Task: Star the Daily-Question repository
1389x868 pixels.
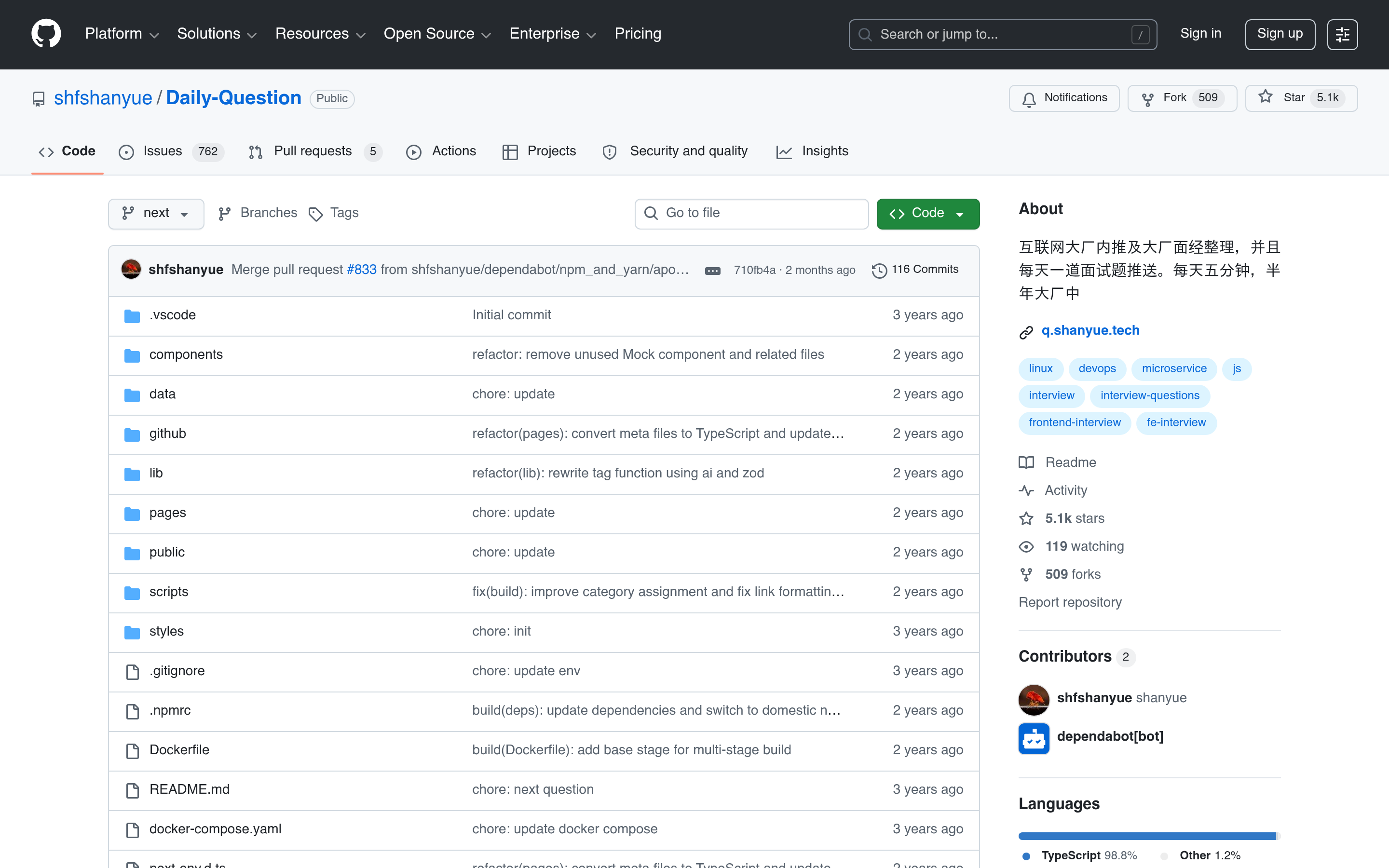Action: coord(1301,98)
